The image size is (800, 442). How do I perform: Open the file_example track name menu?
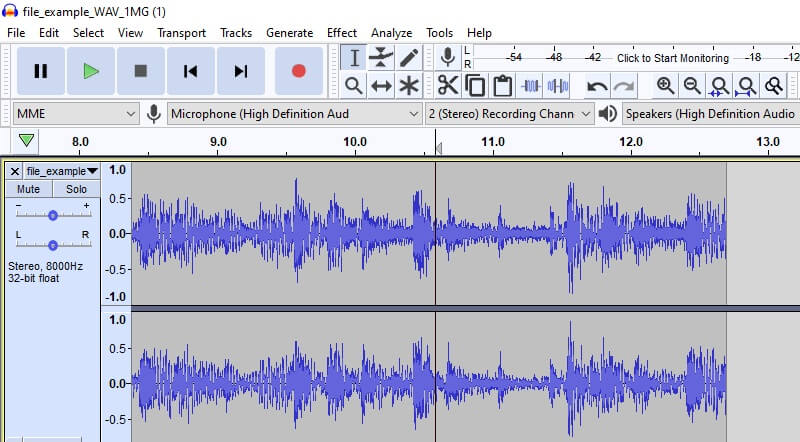[x=62, y=171]
